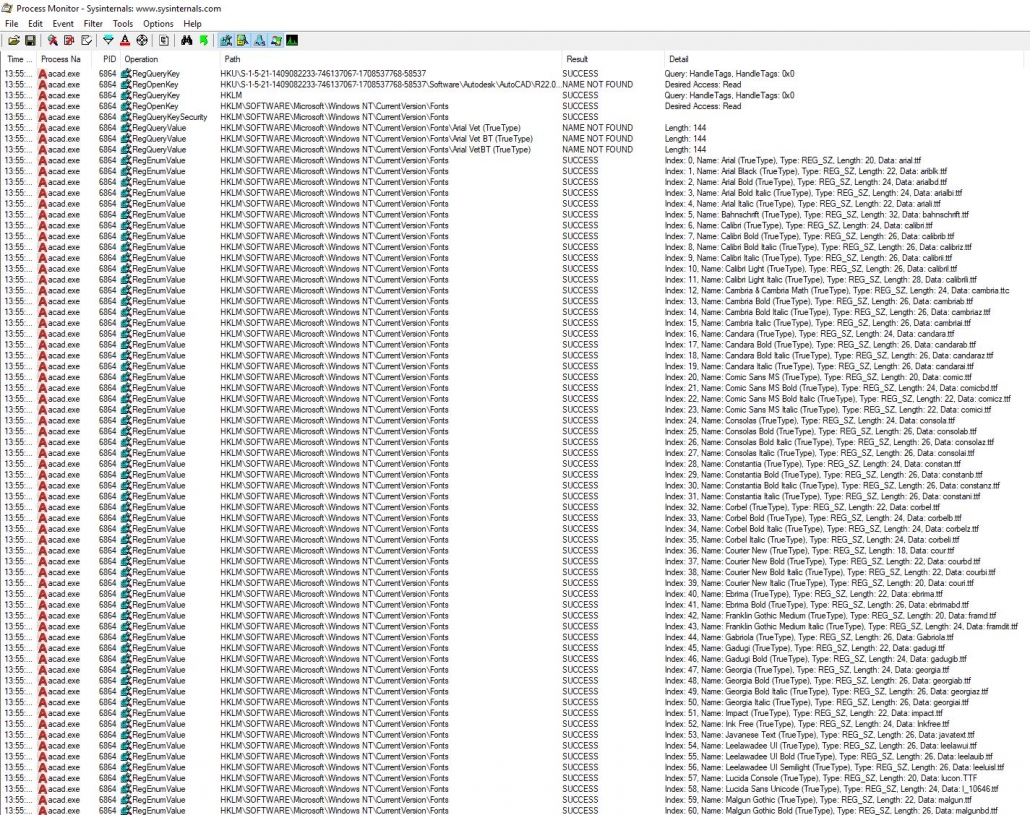Open the Filter funnel icon
Image resolution: width=1030 pixels, height=815 pixels.
click(108, 41)
